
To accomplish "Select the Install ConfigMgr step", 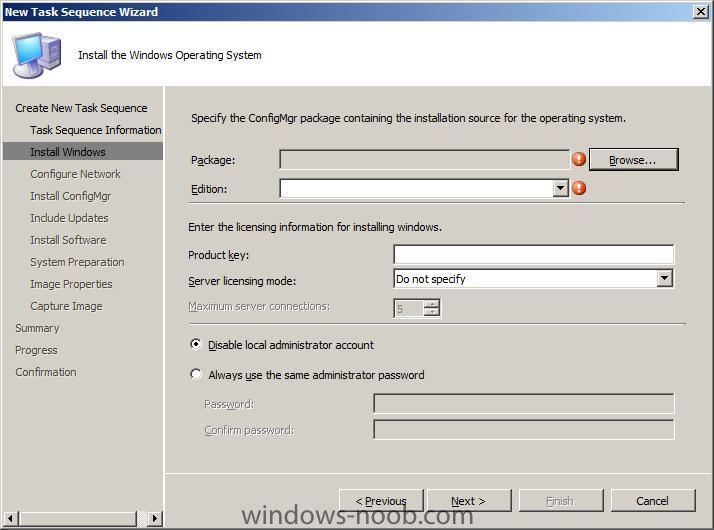I will tap(71, 196).
